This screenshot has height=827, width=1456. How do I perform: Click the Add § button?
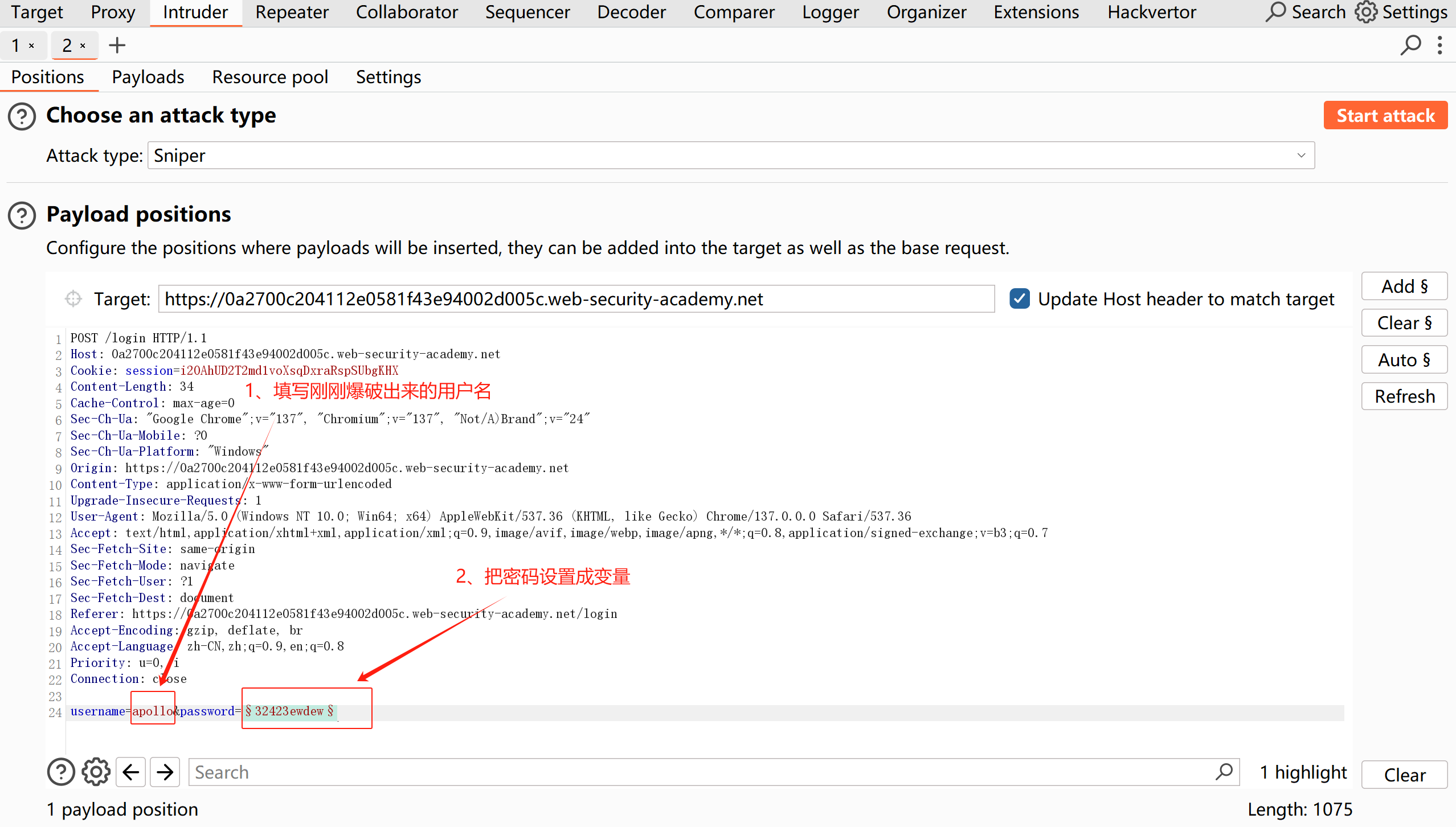pyautogui.click(x=1404, y=286)
